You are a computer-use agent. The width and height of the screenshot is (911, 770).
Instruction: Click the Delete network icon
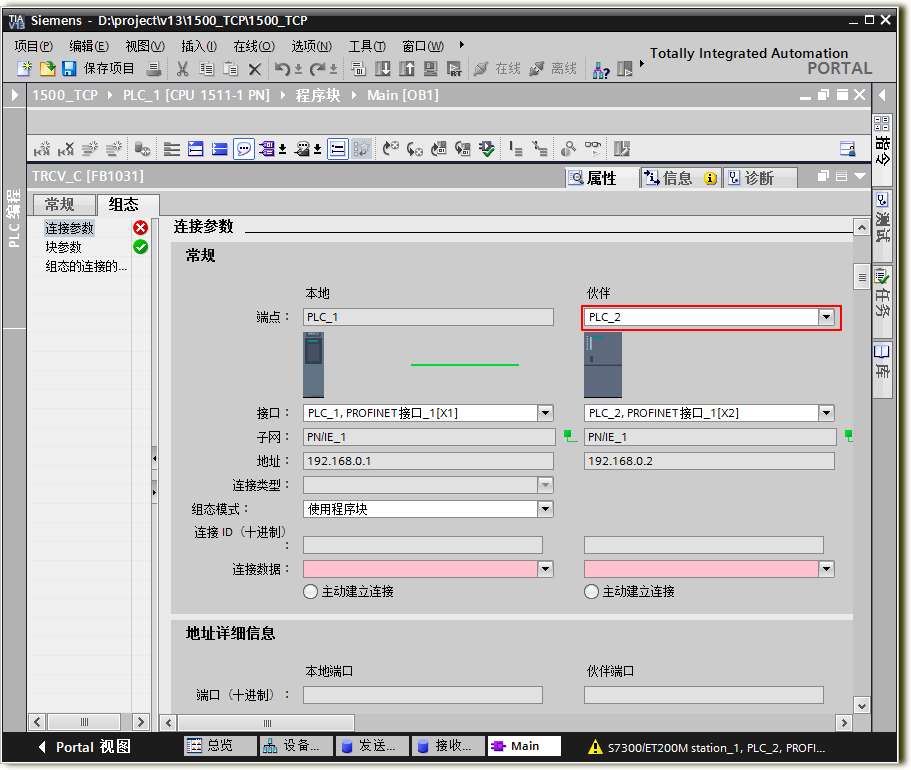click(66, 149)
